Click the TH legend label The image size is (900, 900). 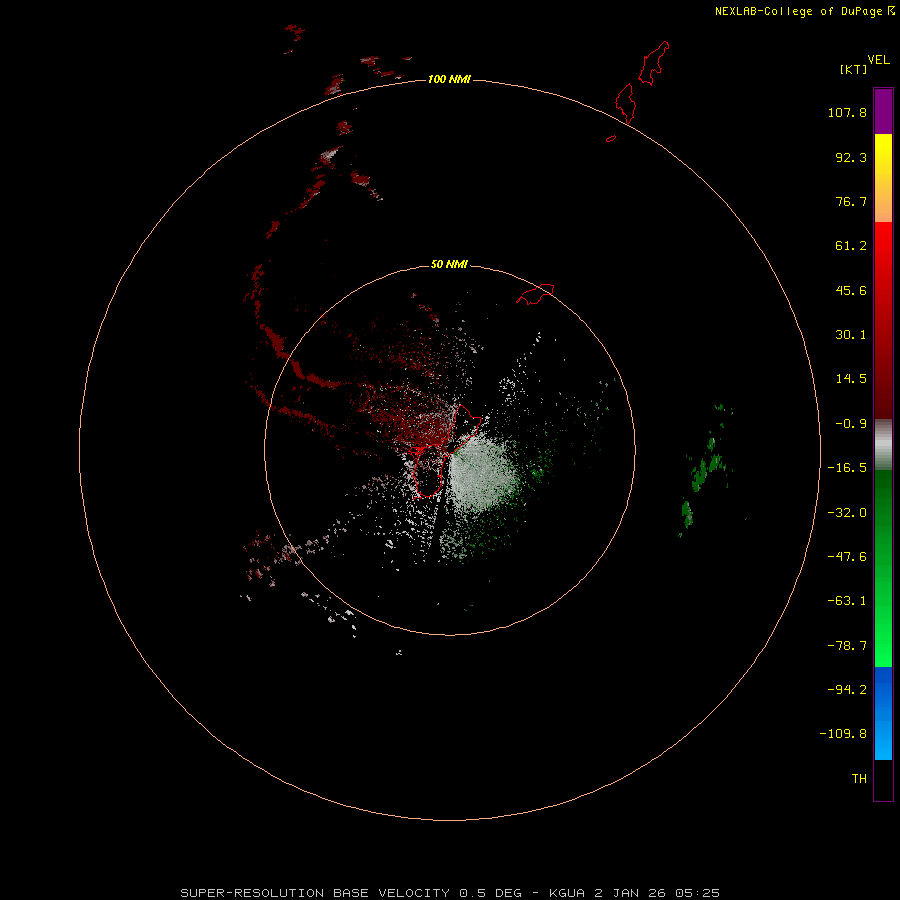(859, 779)
